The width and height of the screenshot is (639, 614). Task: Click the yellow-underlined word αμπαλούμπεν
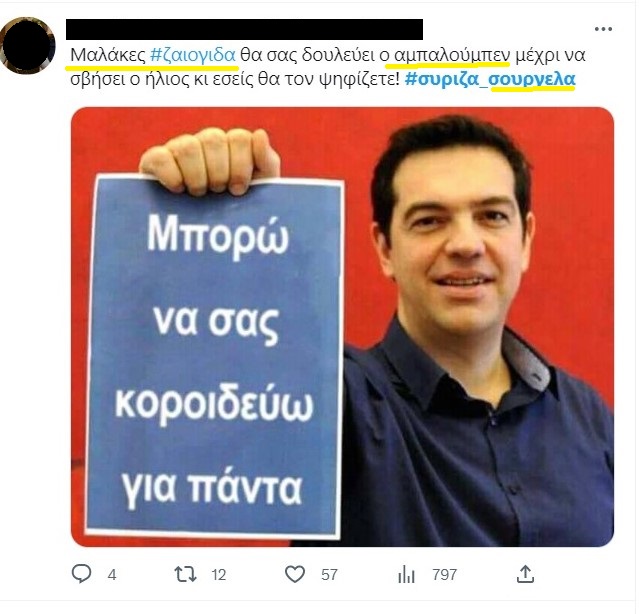(x=452, y=55)
